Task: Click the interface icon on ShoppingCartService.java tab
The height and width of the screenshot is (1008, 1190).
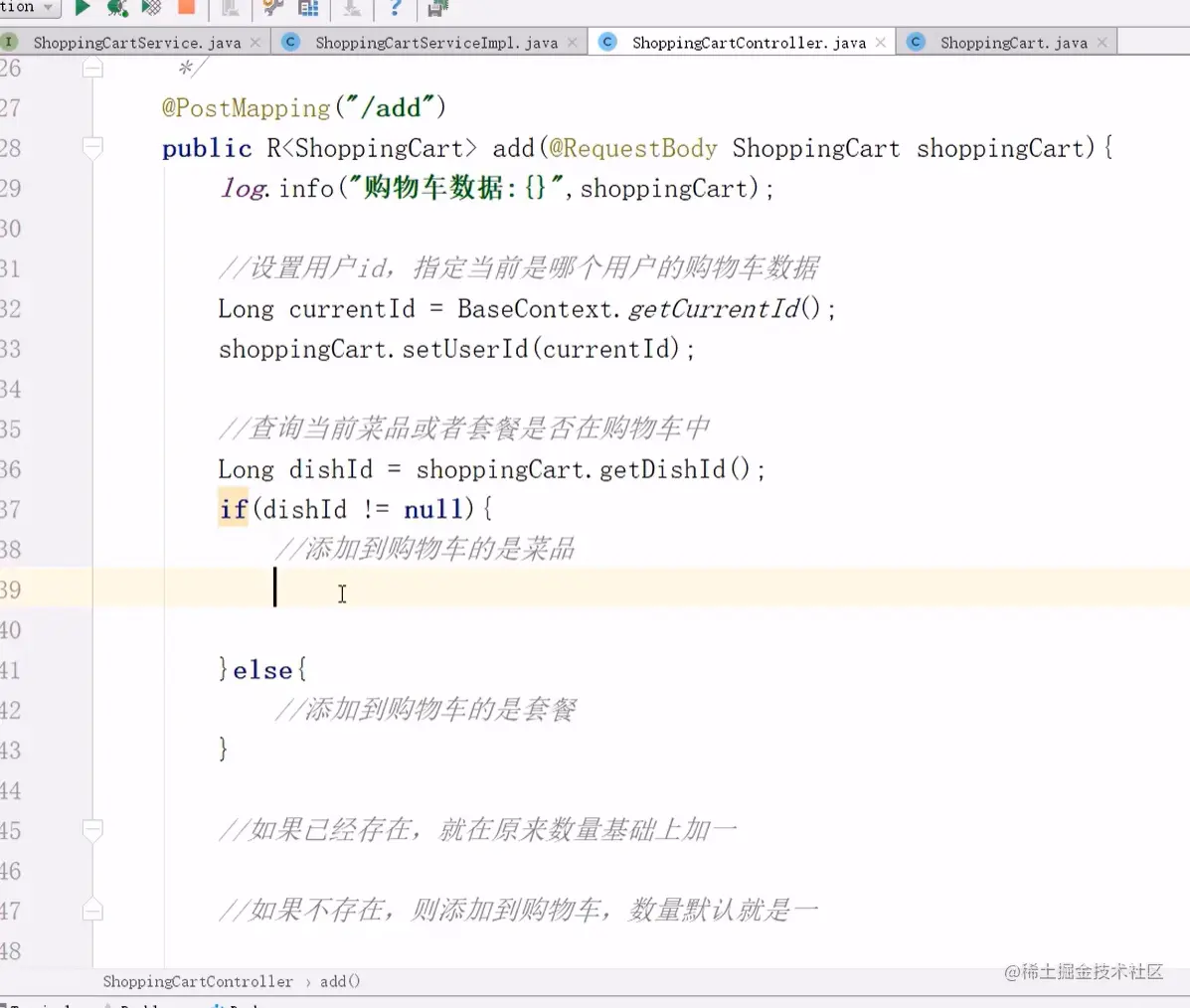Action: [x=8, y=42]
